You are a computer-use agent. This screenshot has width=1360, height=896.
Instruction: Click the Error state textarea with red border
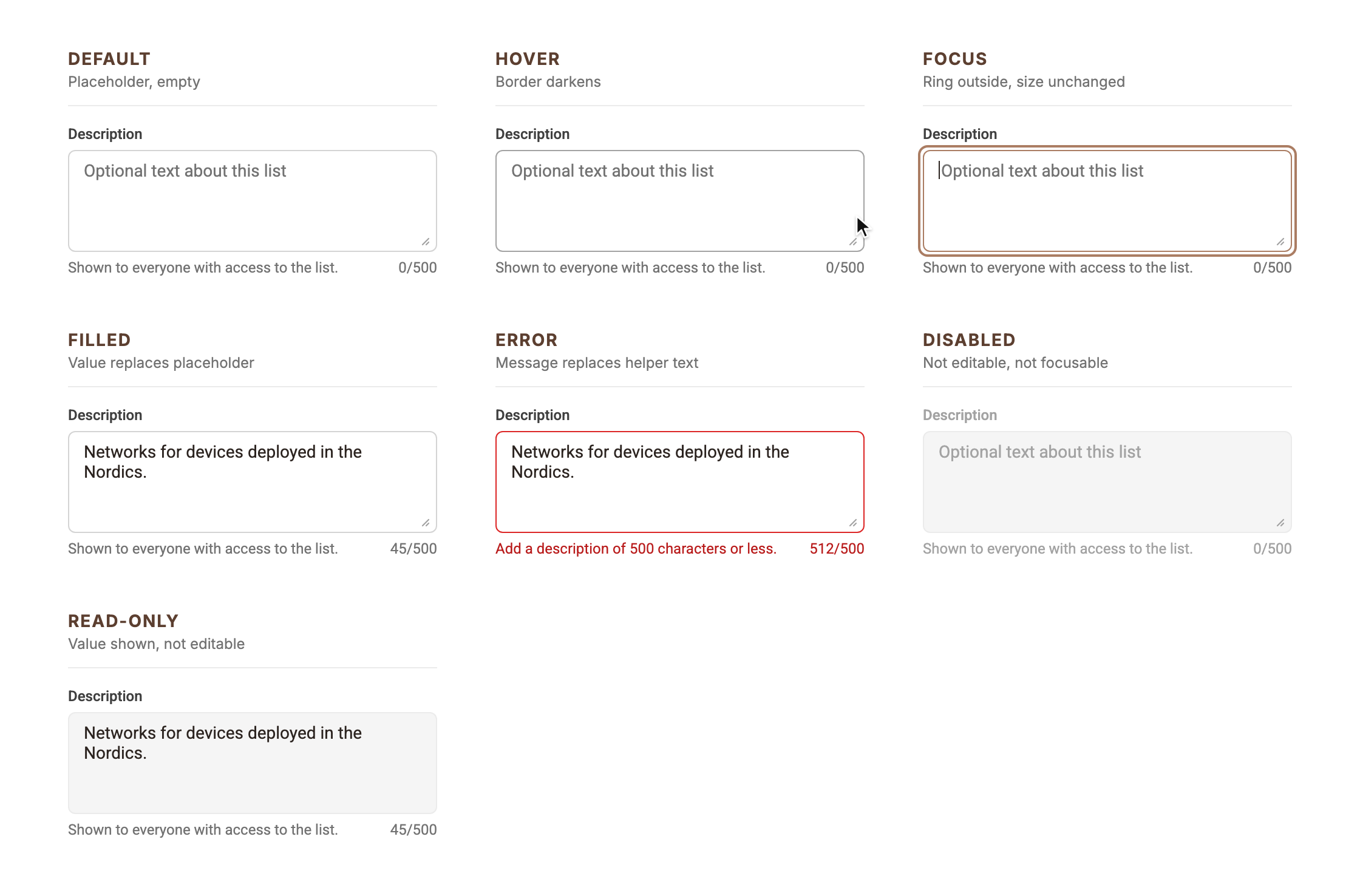(680, 482)
